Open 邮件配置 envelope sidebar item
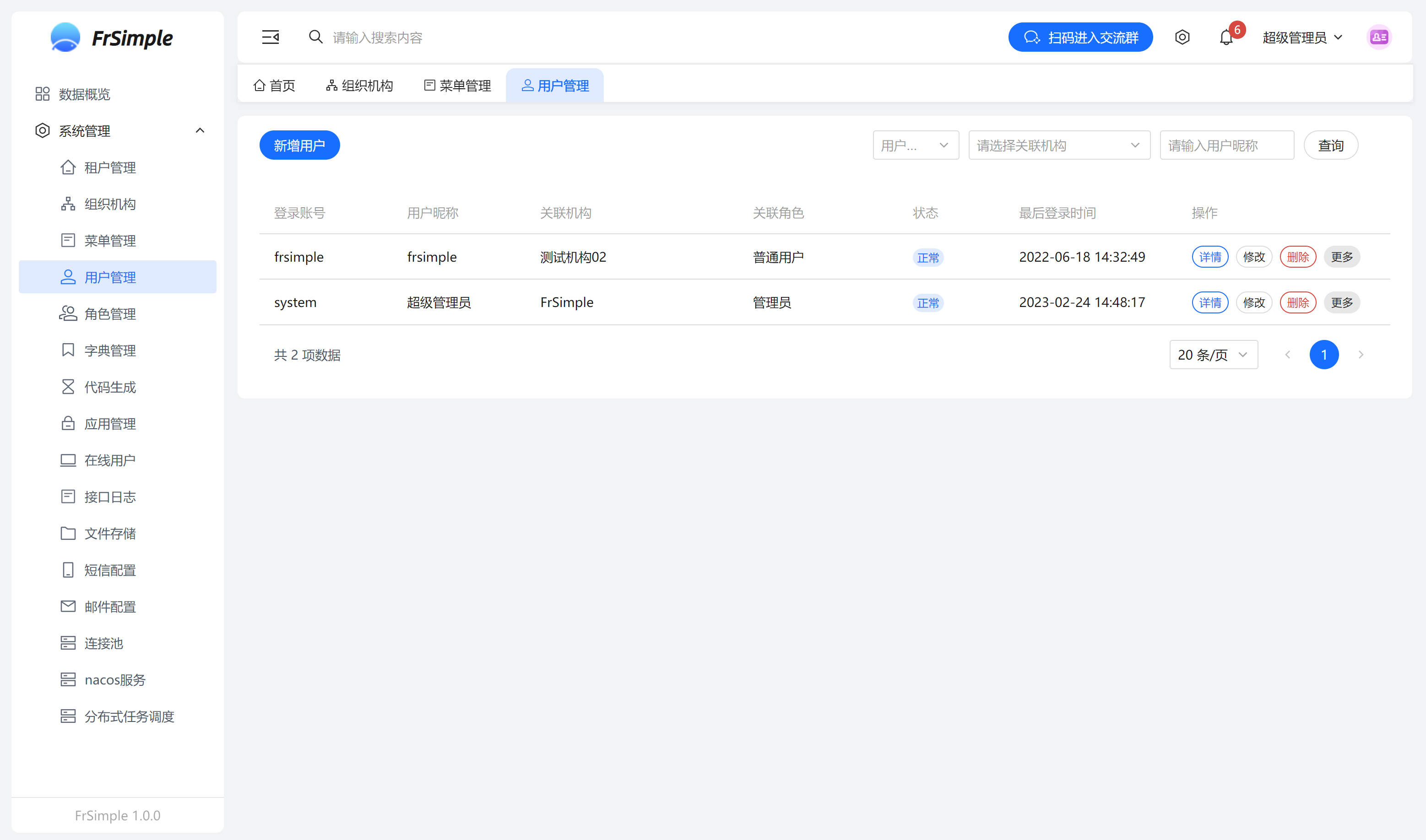This screenshot has width=1426, height=840. 110,607
